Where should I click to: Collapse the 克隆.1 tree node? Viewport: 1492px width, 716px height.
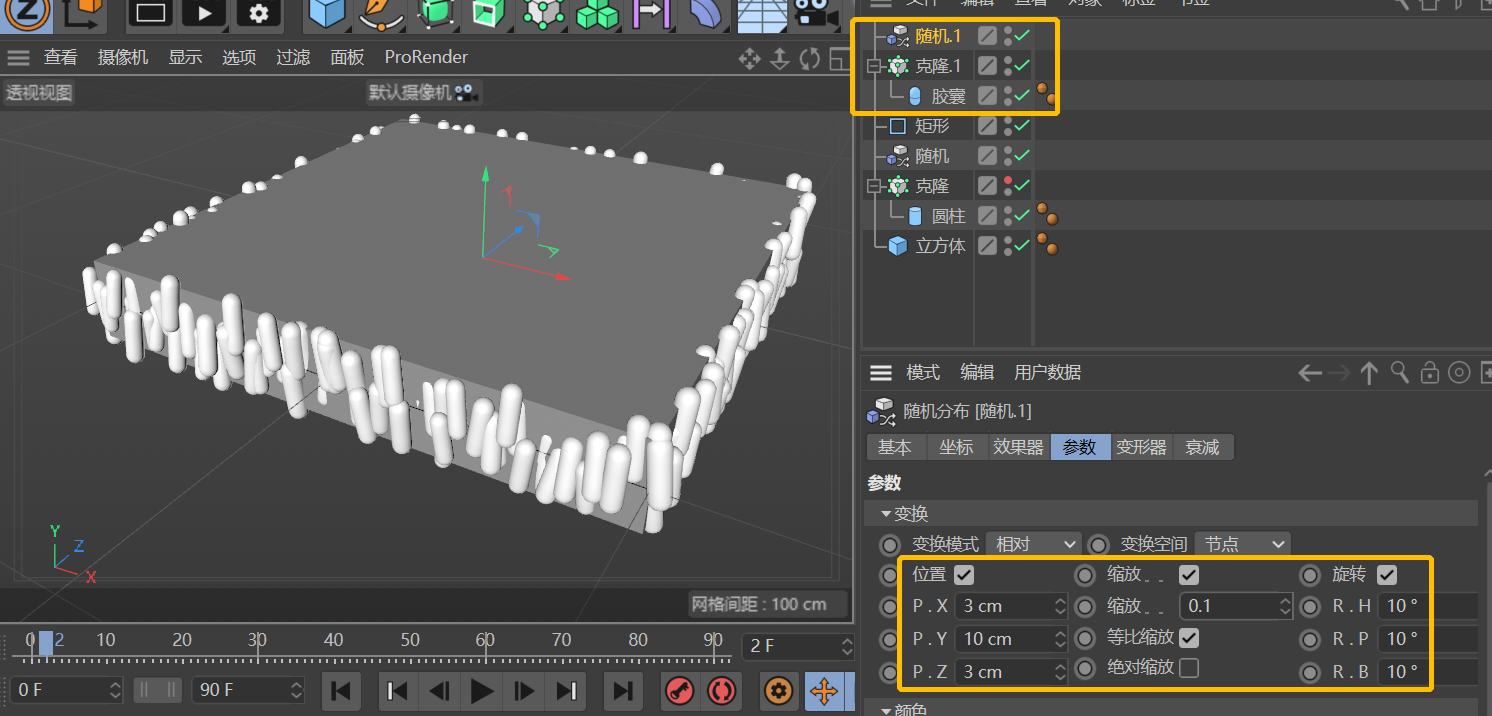point(874,66)
